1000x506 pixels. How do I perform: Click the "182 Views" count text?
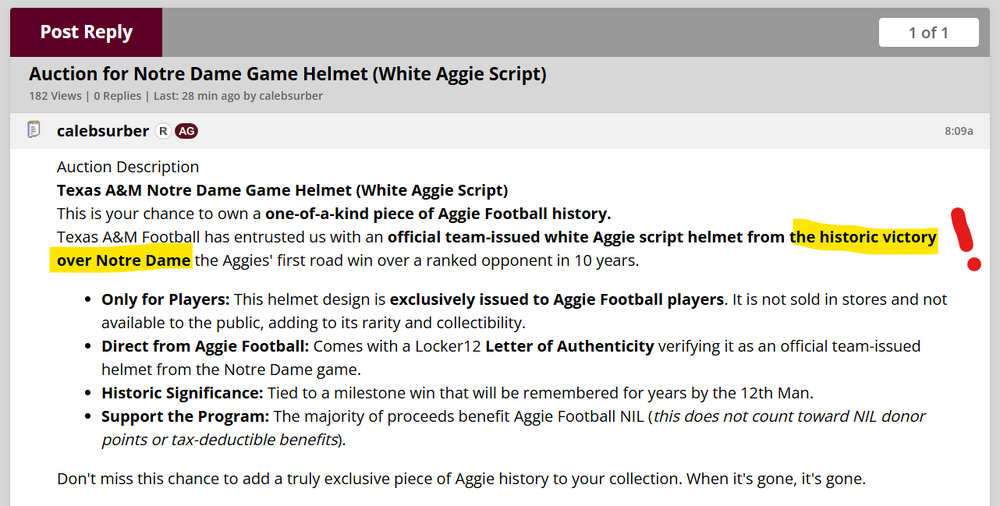[x=57, y=96]
